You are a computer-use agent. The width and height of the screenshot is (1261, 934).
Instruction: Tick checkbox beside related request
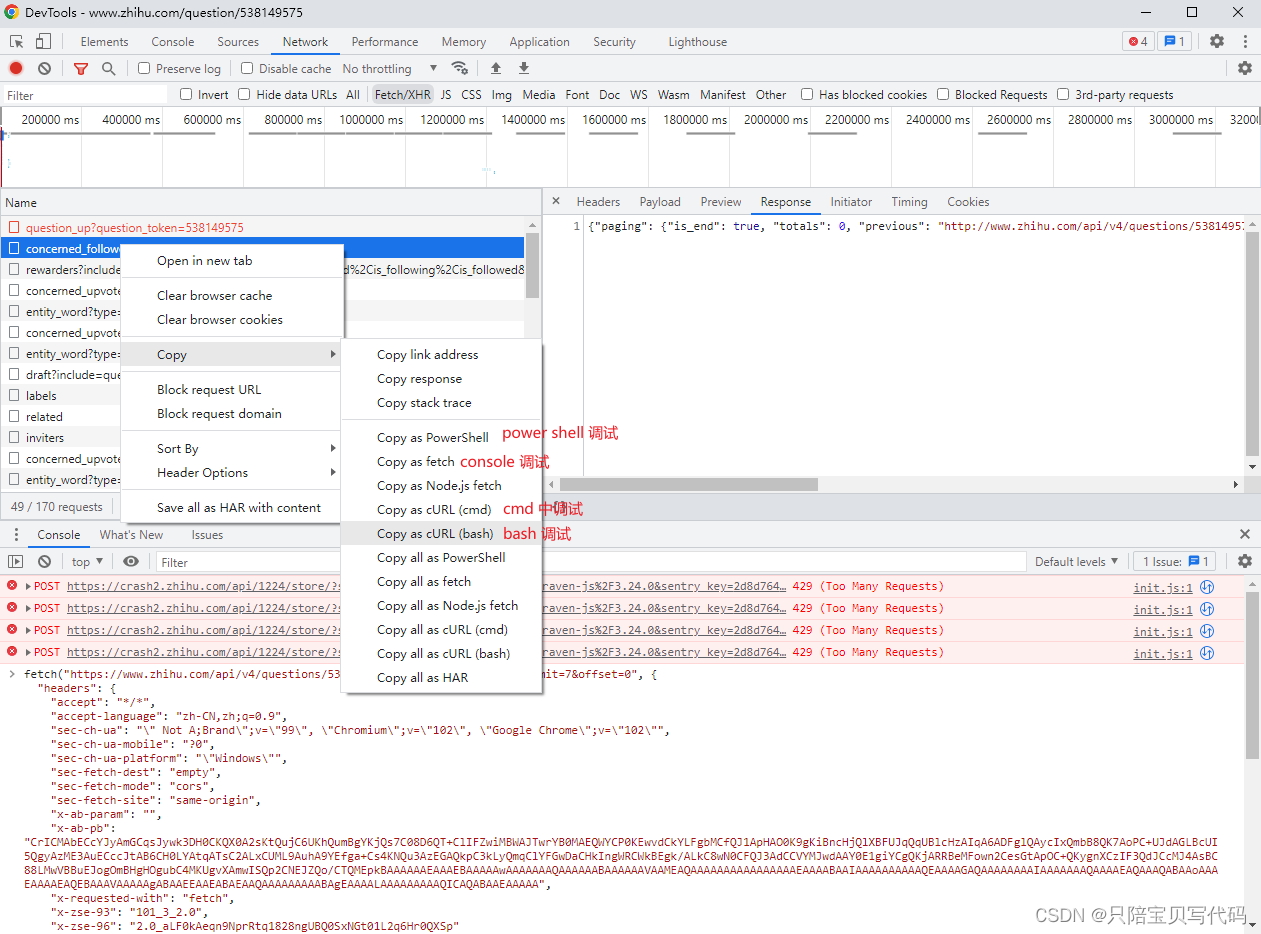[x=14, y=416]
